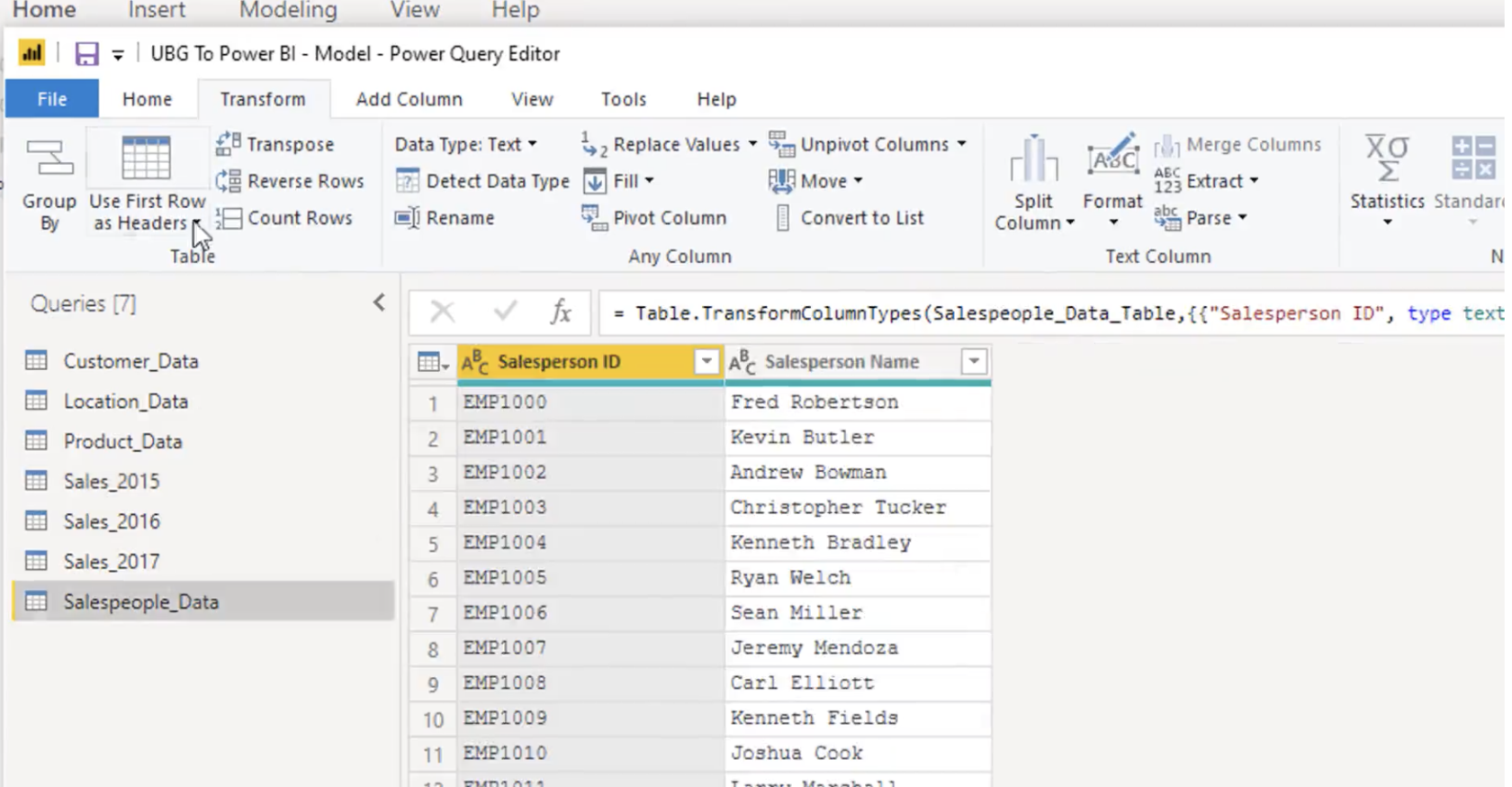Screen dimensions: 1512x787
Task: Expand the Split Column dropdown arrow
Action: click(1070, 223)
